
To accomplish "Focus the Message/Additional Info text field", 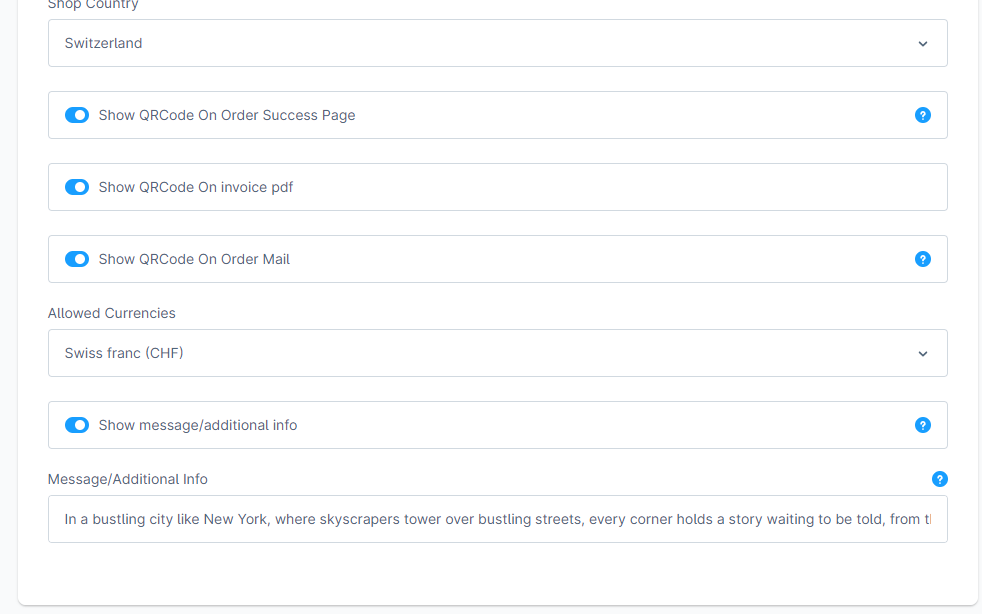I will pos(497,519).
